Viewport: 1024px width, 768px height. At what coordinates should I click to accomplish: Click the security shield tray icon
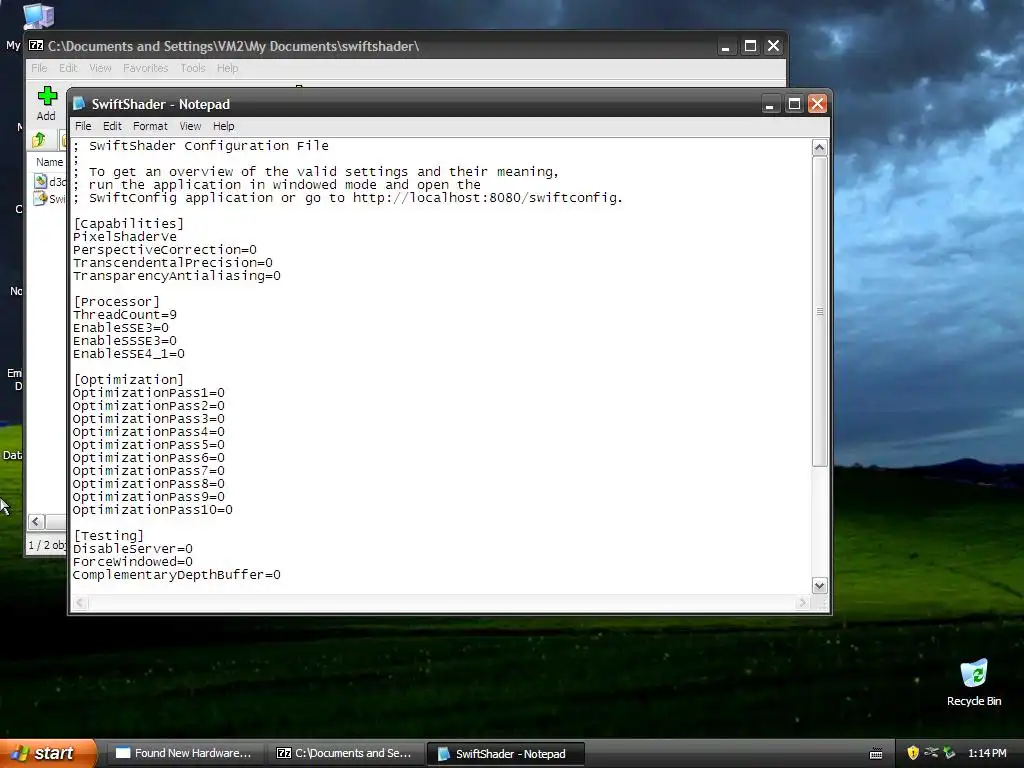tap(913, 753)
